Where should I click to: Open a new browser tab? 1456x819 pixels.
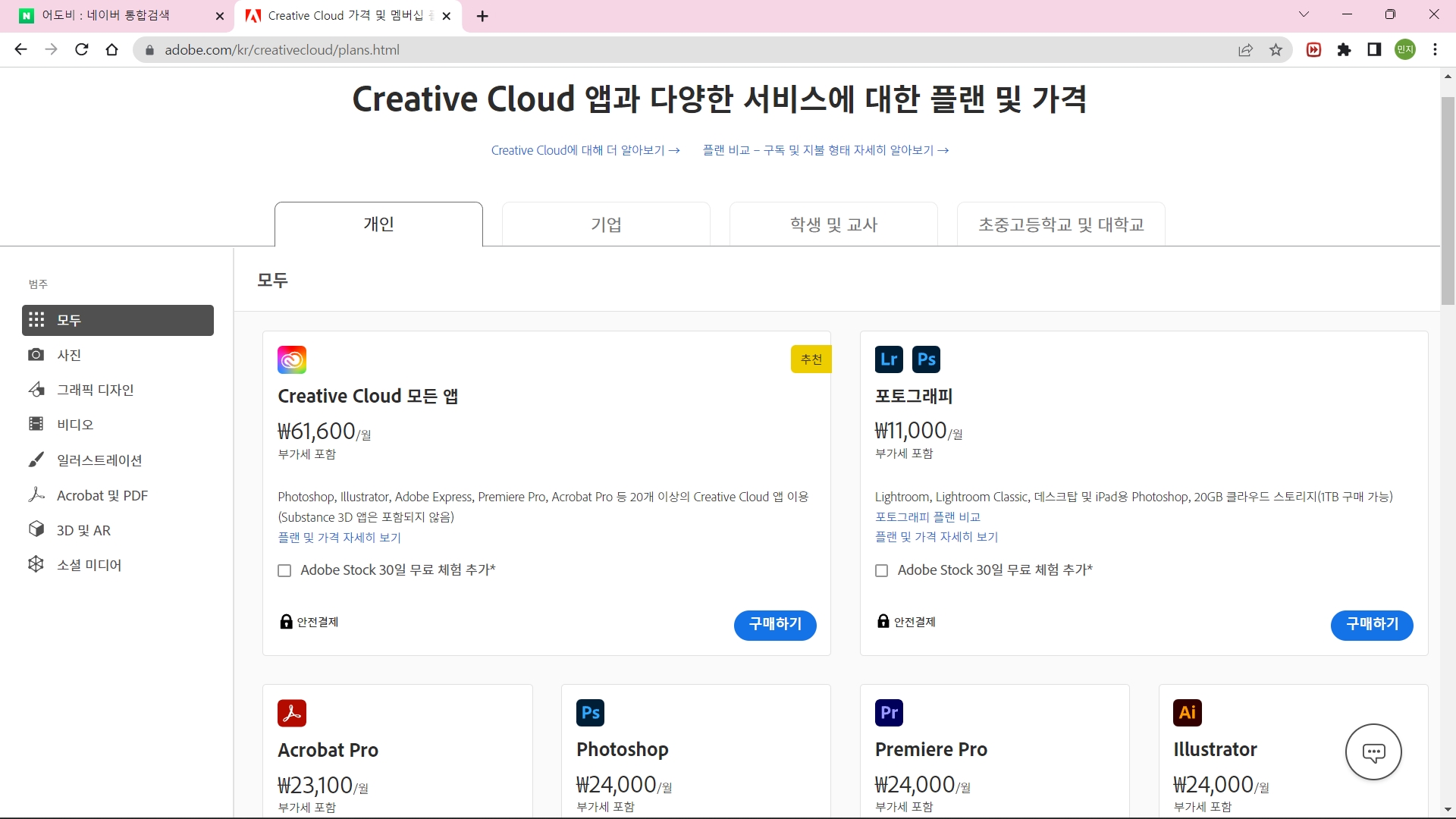point(482,16)
